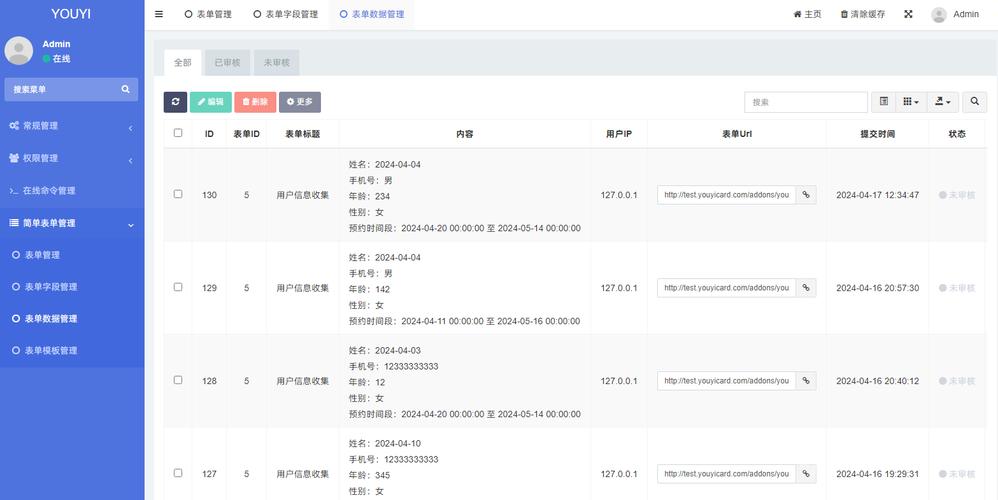Check the checkbox for row 127
The width and height of the screenshot is (998, 500).
[178, 473]
